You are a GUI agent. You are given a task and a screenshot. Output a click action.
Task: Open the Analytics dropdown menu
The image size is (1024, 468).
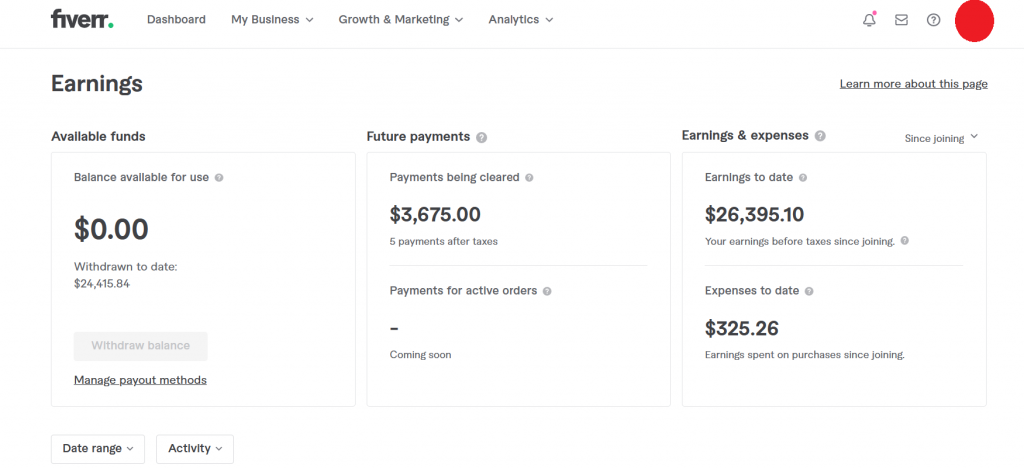(x=520, y=20)
